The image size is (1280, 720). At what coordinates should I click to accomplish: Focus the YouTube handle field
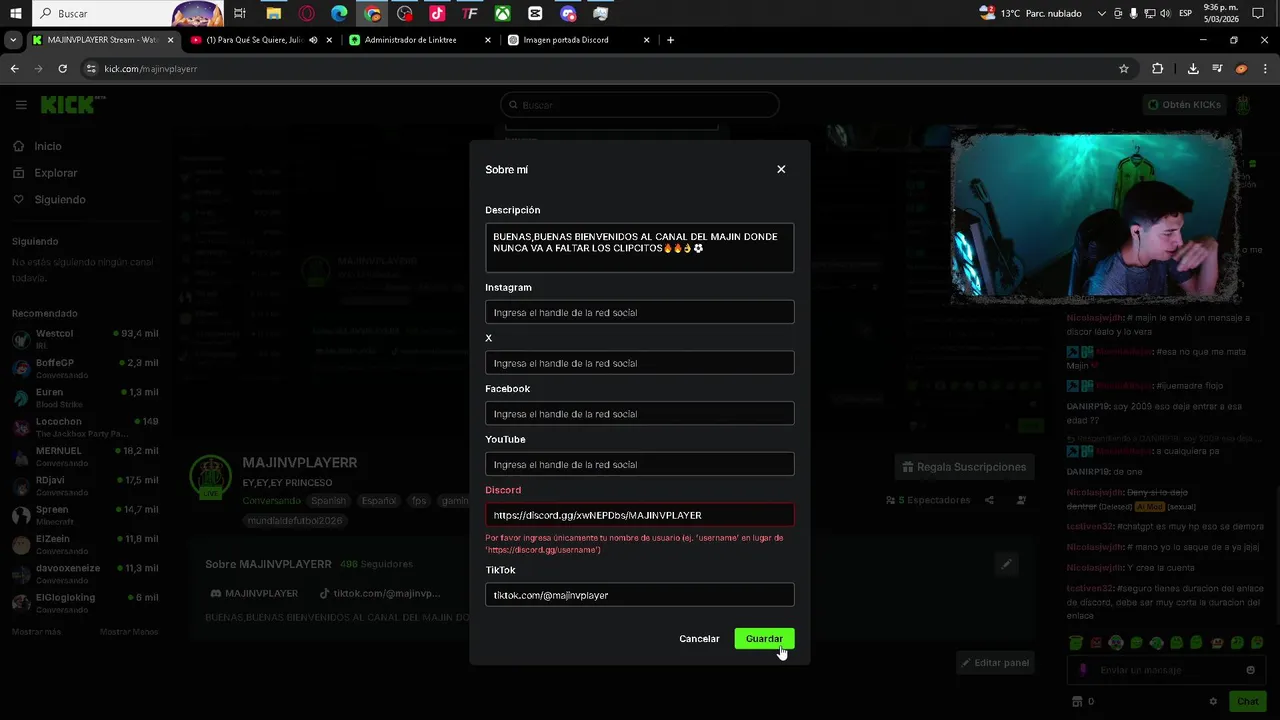click(x=640, y=464)
